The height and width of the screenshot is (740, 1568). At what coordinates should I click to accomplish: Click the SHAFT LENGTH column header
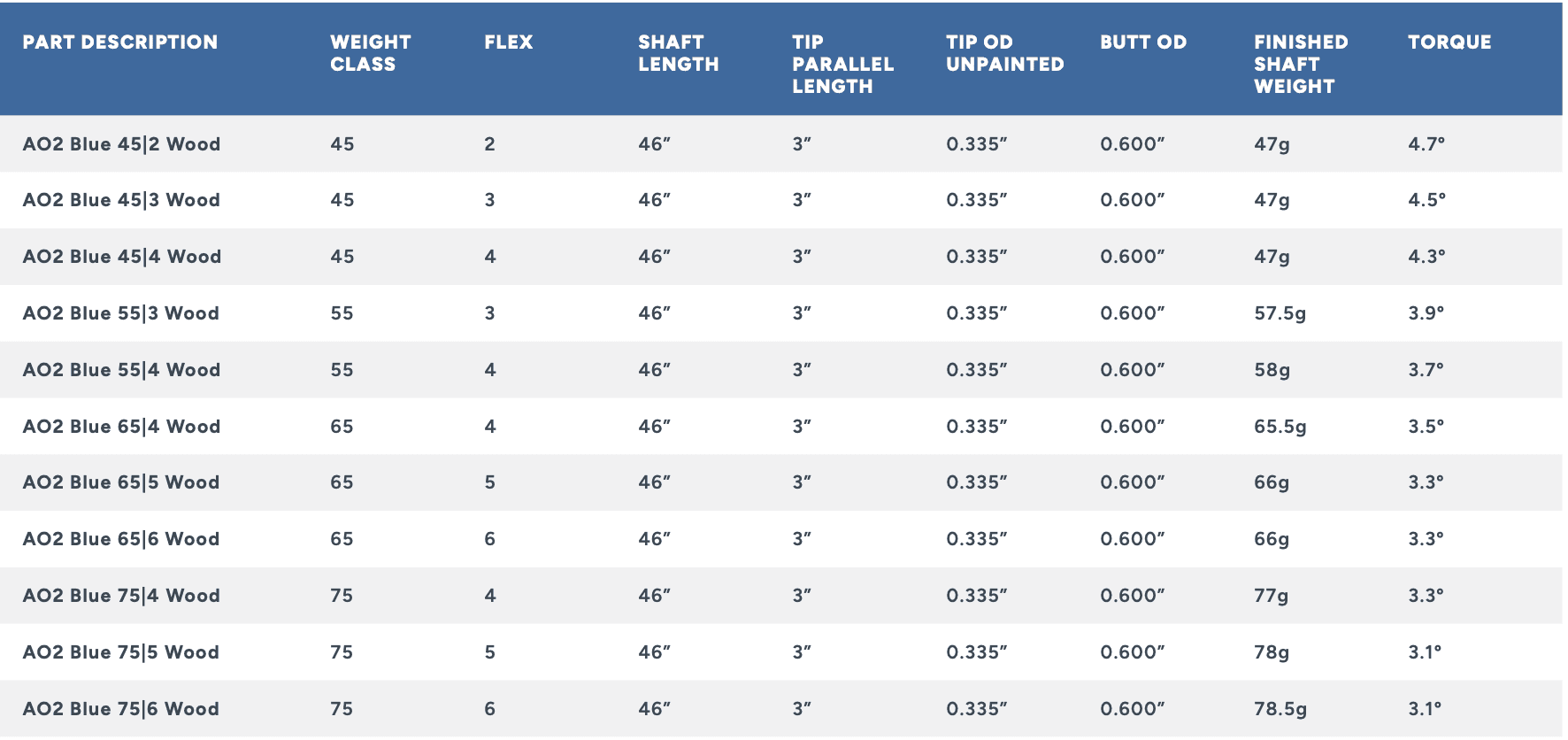click(x=678, y=53)
